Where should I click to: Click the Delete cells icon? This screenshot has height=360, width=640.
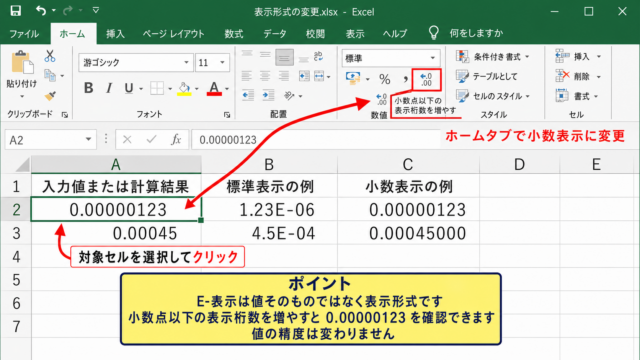coord(562,76)
